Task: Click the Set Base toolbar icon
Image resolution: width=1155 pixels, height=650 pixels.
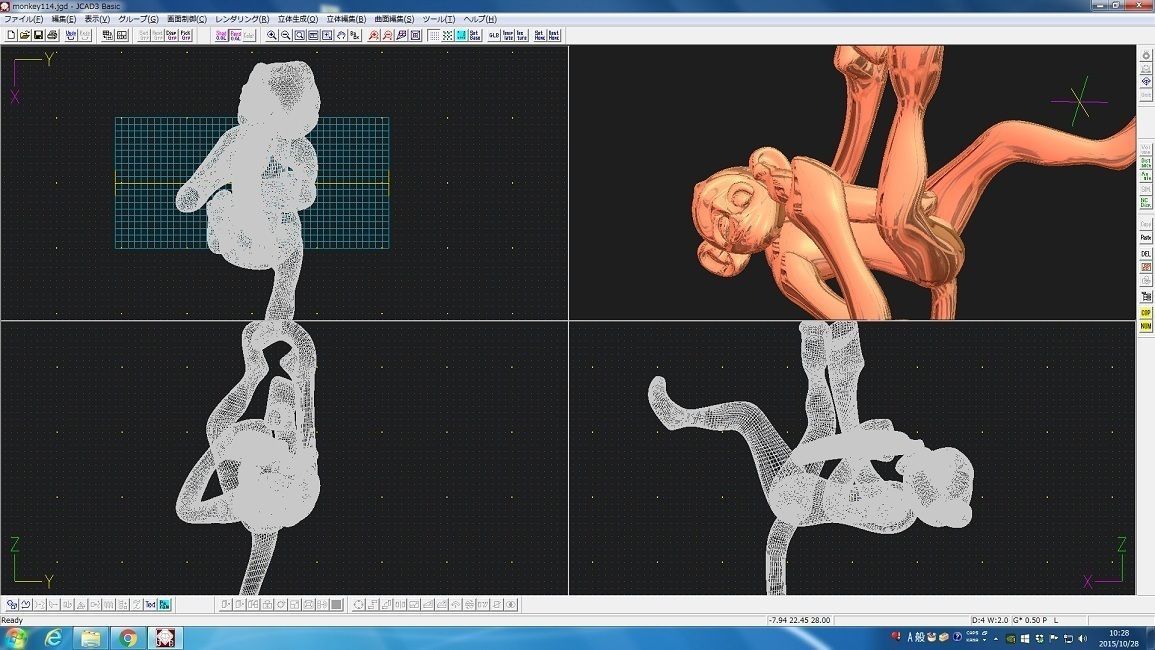Action: (475, 35)
